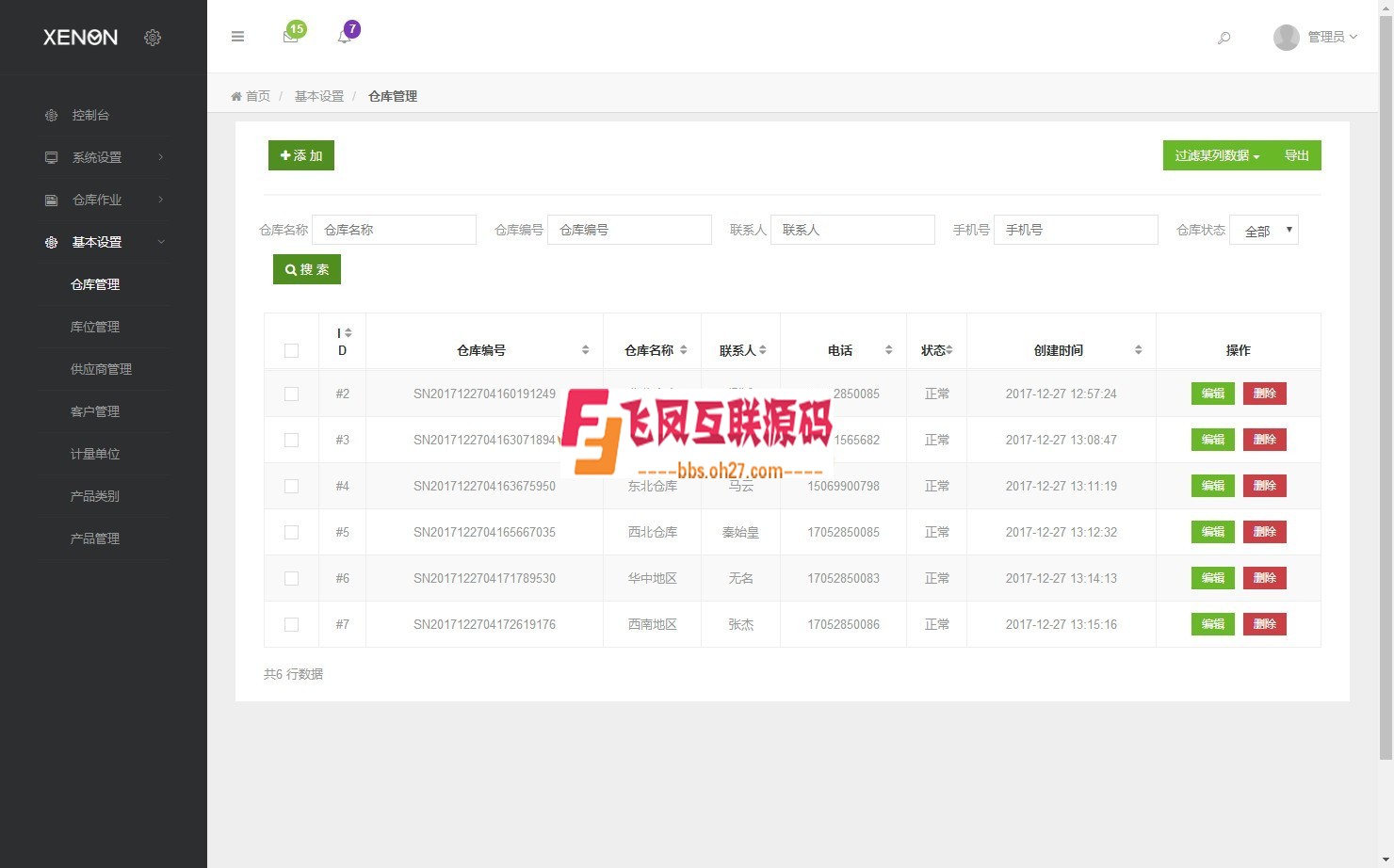Open the 产品管理 sidebar item

click(95, 538)
